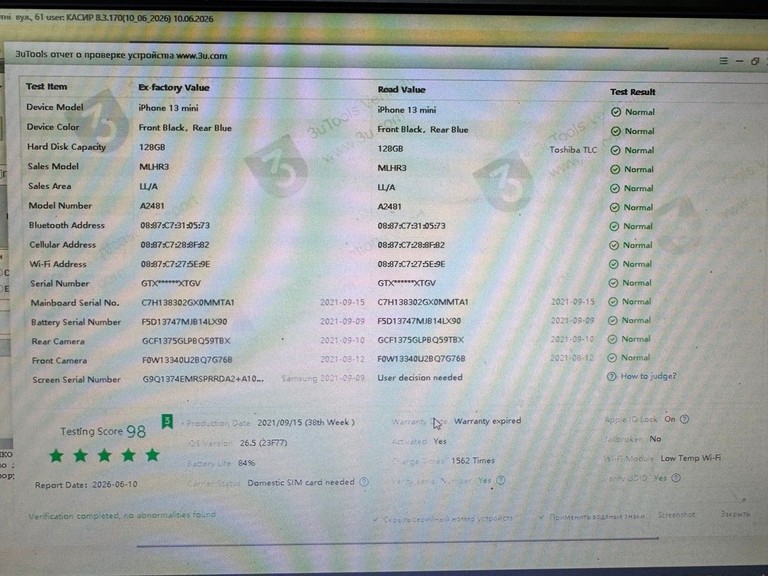768x576 pixels.
Task: Open help next to Verify UDID Yes
Action: [676, 478]
